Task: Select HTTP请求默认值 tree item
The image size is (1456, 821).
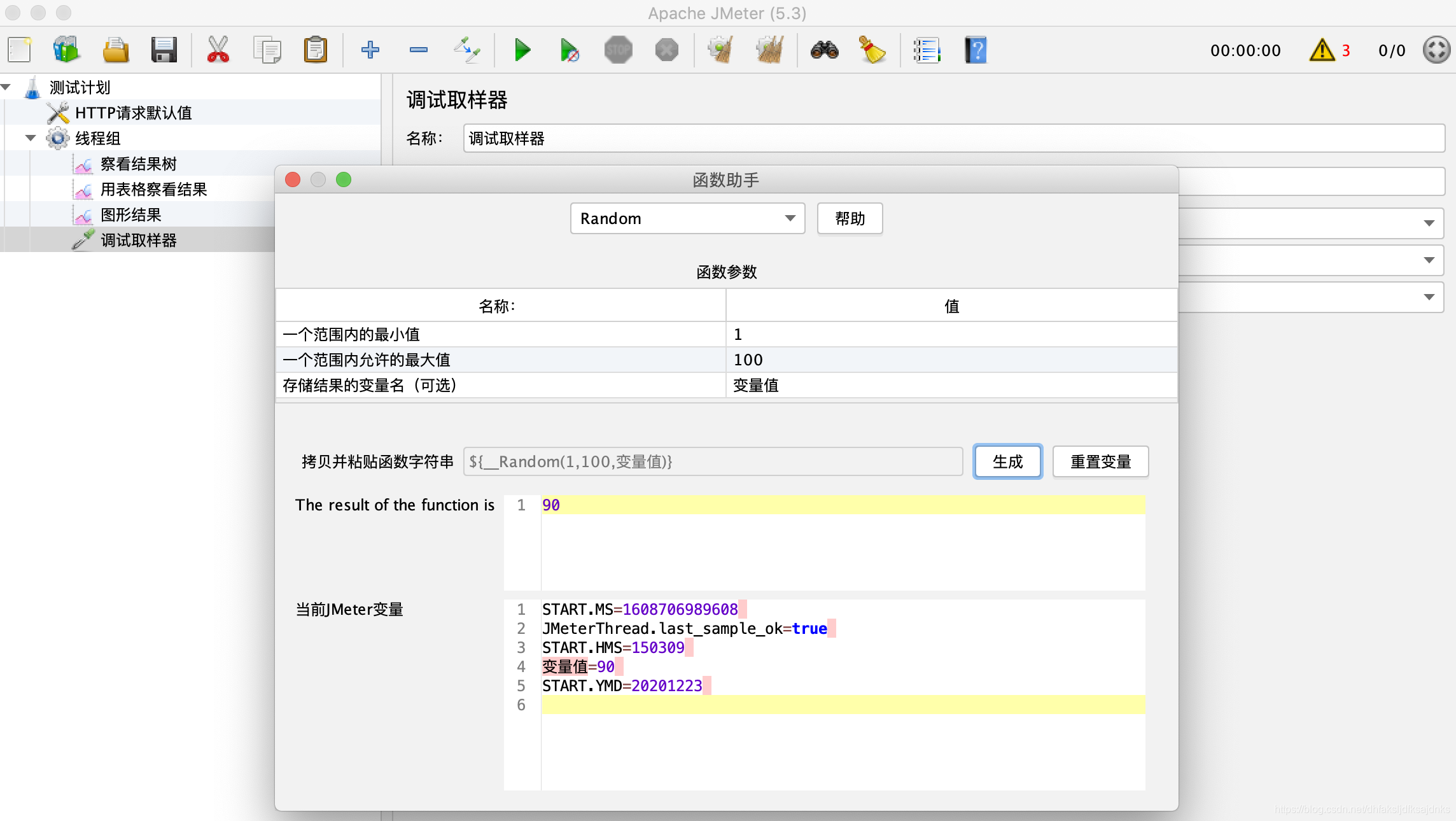Action: click(x=133, y=113)
